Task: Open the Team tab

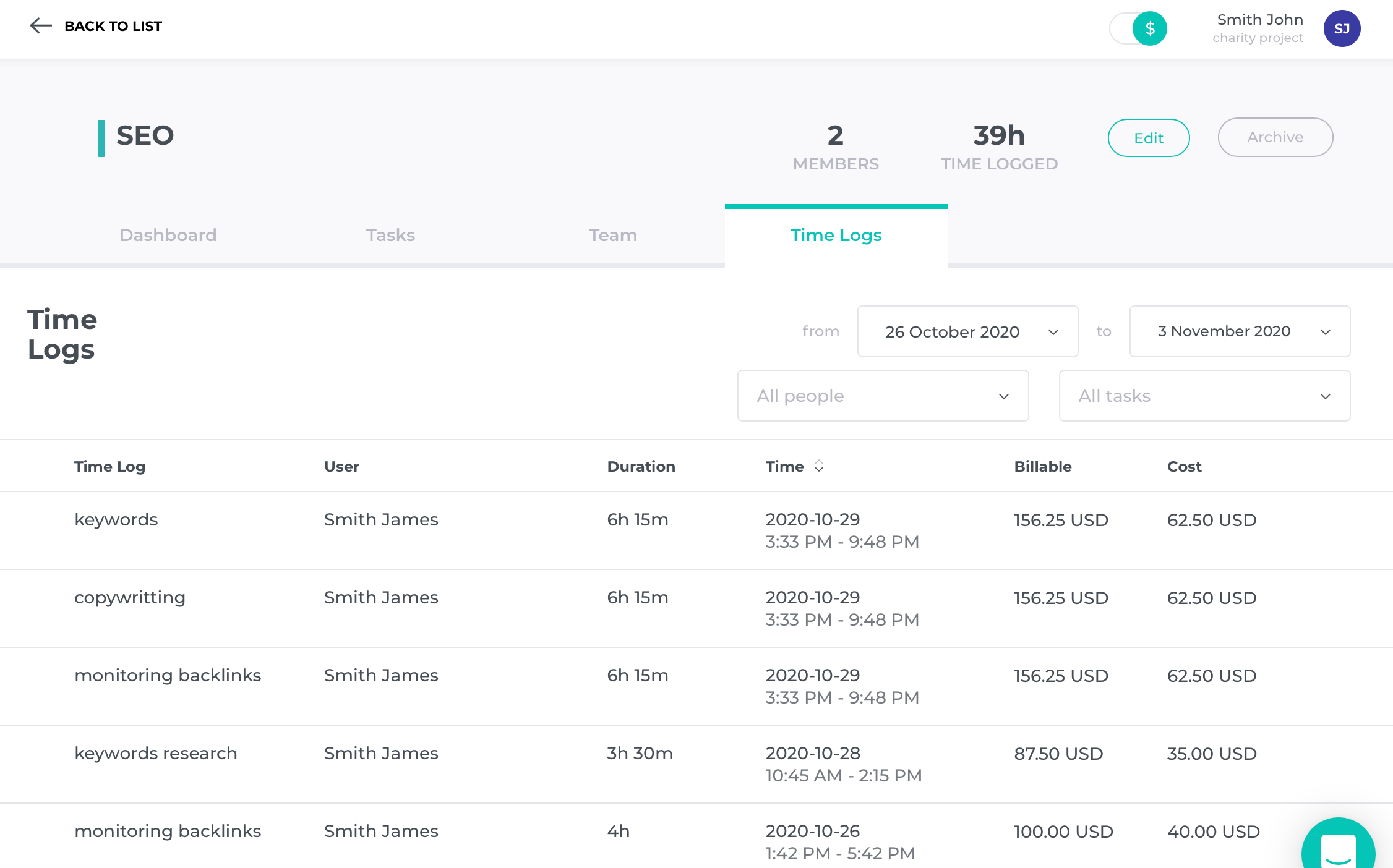Action: 612,235
